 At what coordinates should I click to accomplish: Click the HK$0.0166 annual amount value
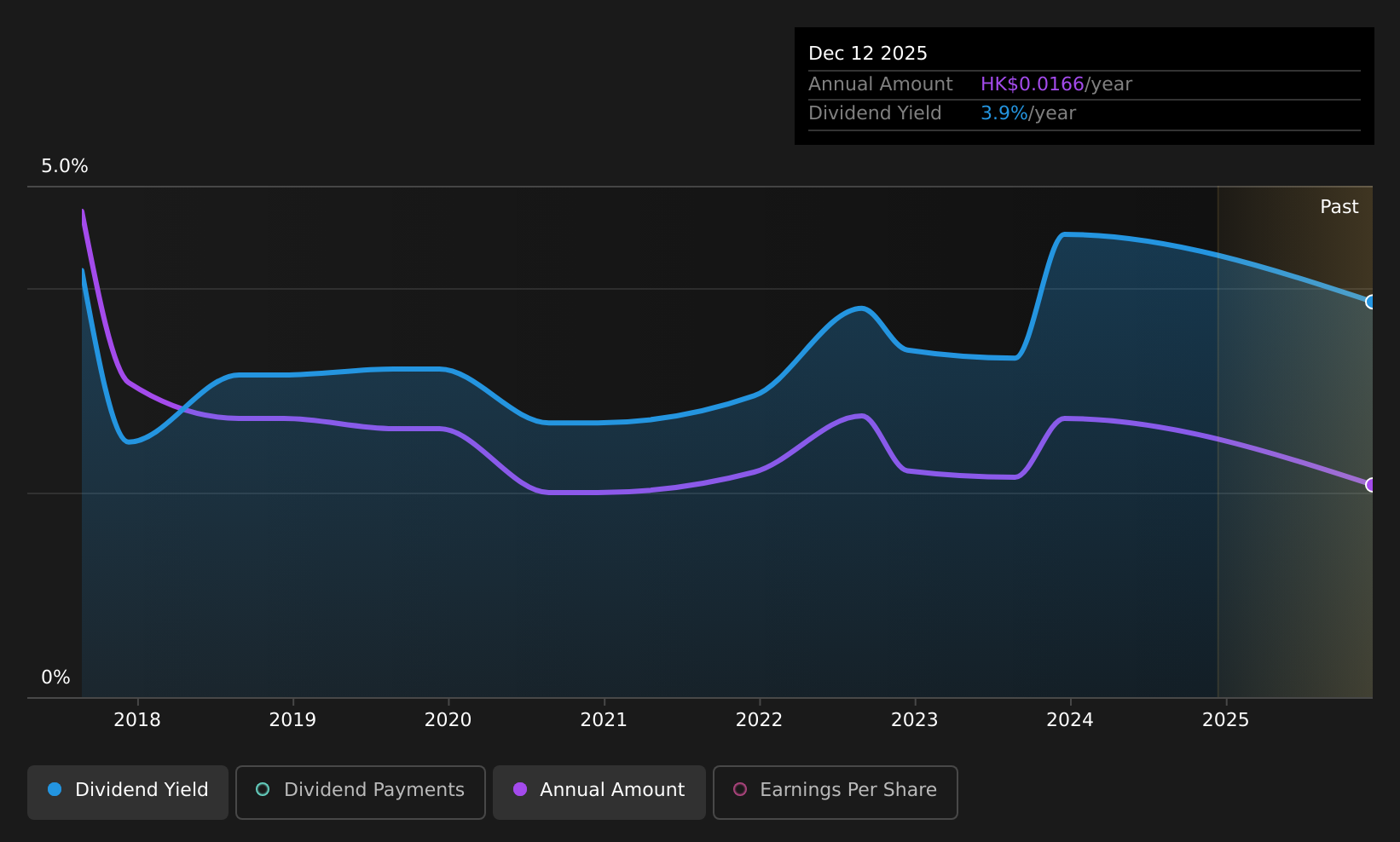pos(1033,84)
